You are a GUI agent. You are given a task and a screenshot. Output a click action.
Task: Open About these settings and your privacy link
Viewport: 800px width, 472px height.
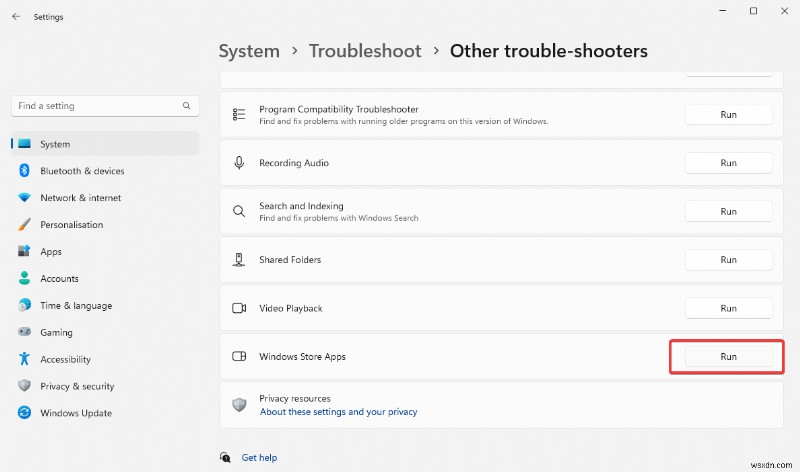338,412
